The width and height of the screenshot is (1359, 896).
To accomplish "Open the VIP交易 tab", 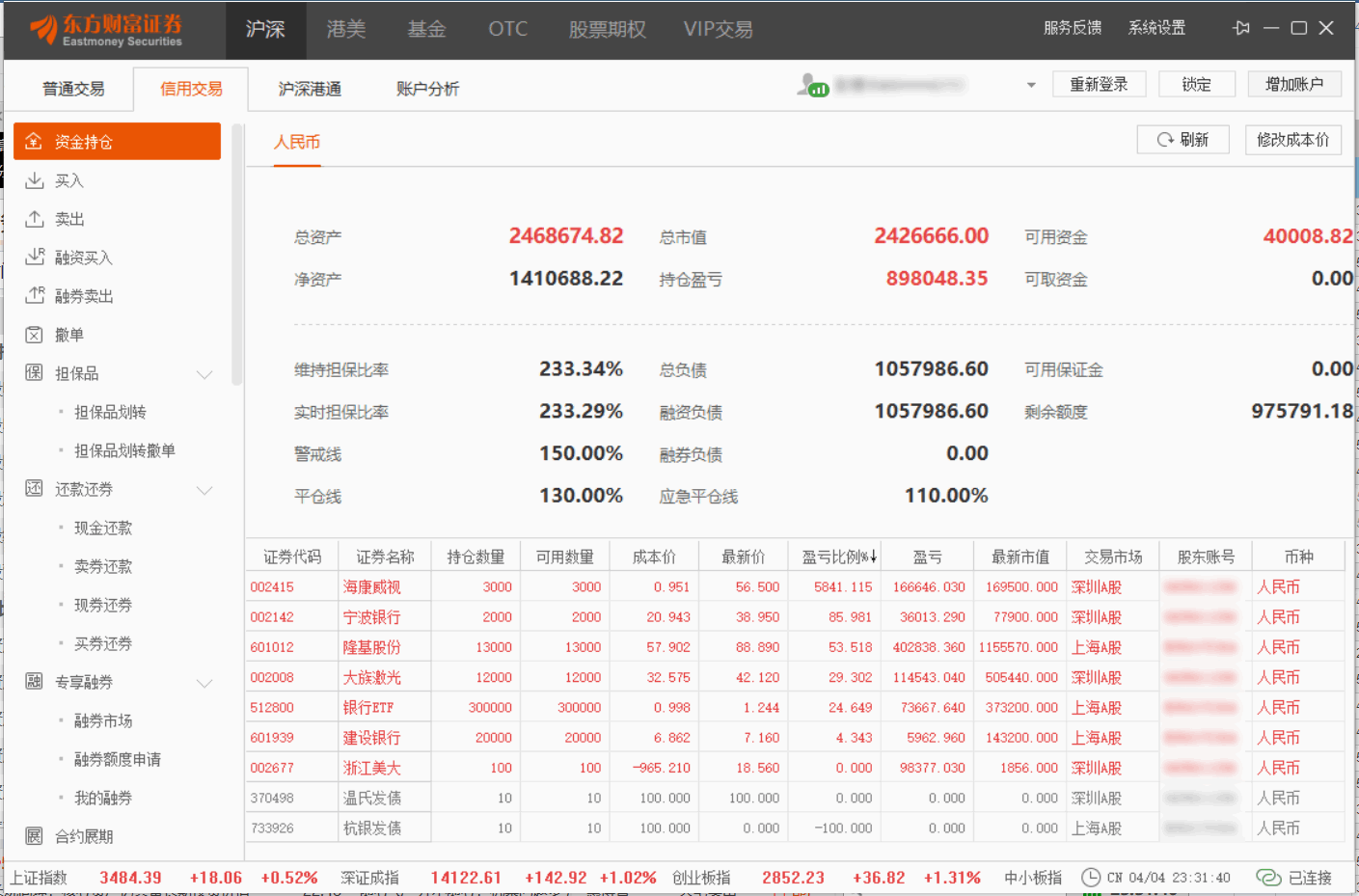I will coord(719,30).
